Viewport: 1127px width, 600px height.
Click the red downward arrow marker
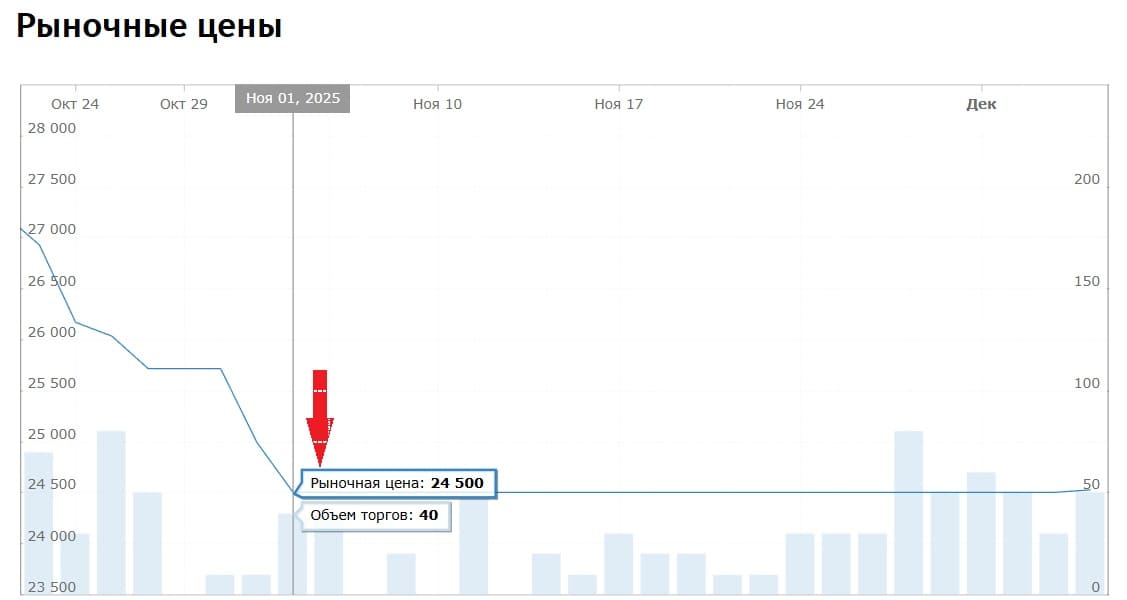(x=319, y=416)
